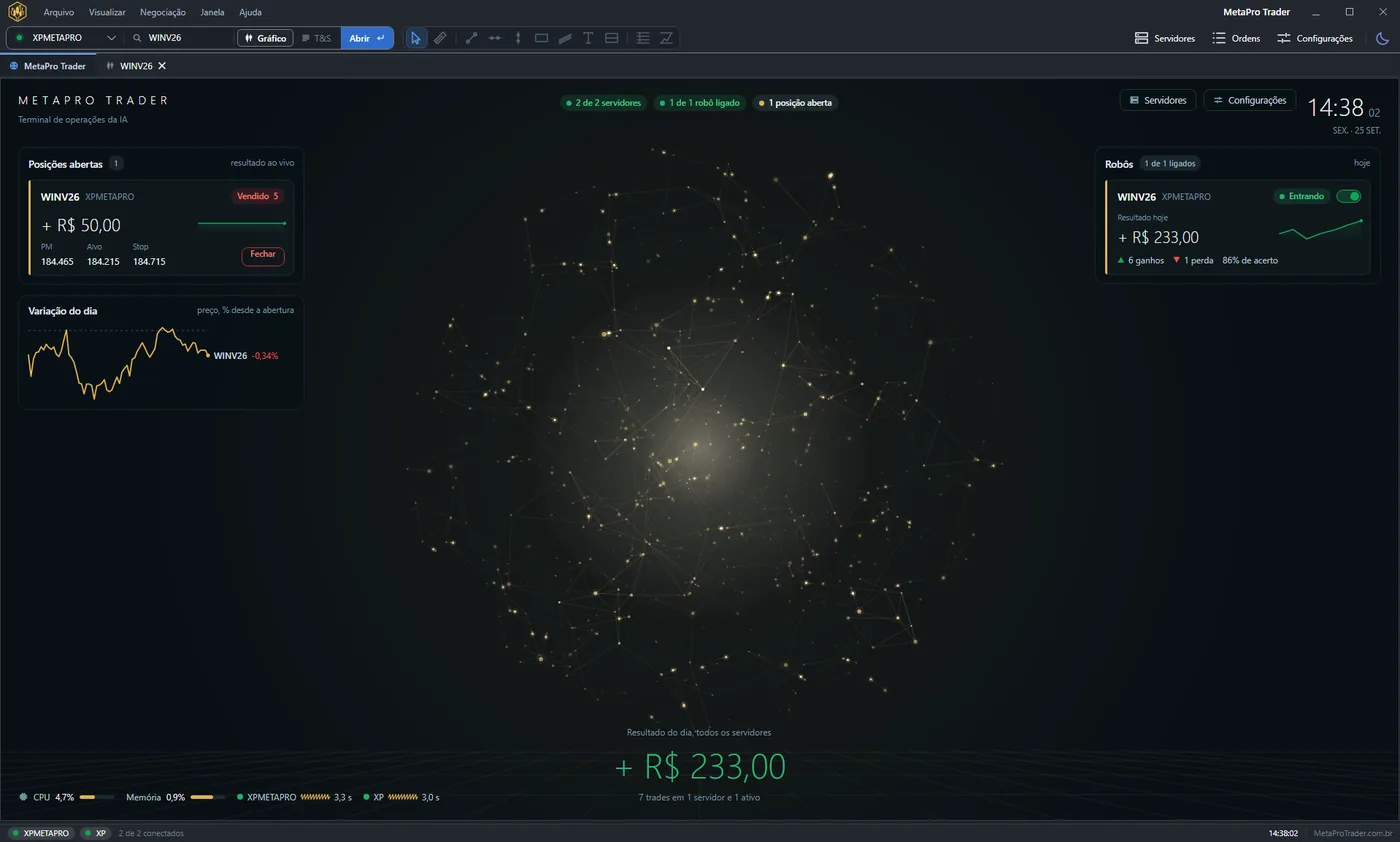This screenshot has height=842, width=1400.
Task: Open the XPMETAPRO server dropdown
Action: (x=66, y=38)
